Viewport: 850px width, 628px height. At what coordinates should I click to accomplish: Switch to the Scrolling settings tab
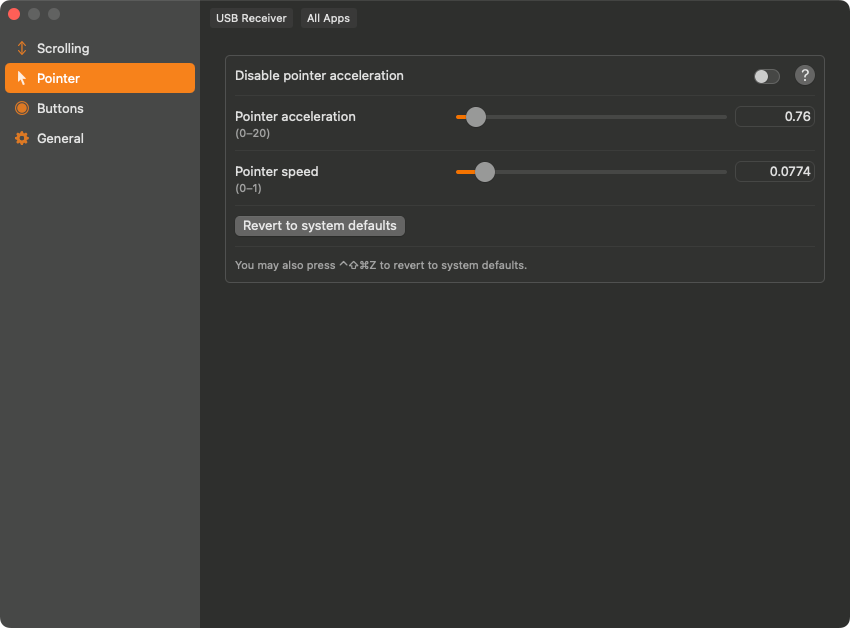(63, 48)
